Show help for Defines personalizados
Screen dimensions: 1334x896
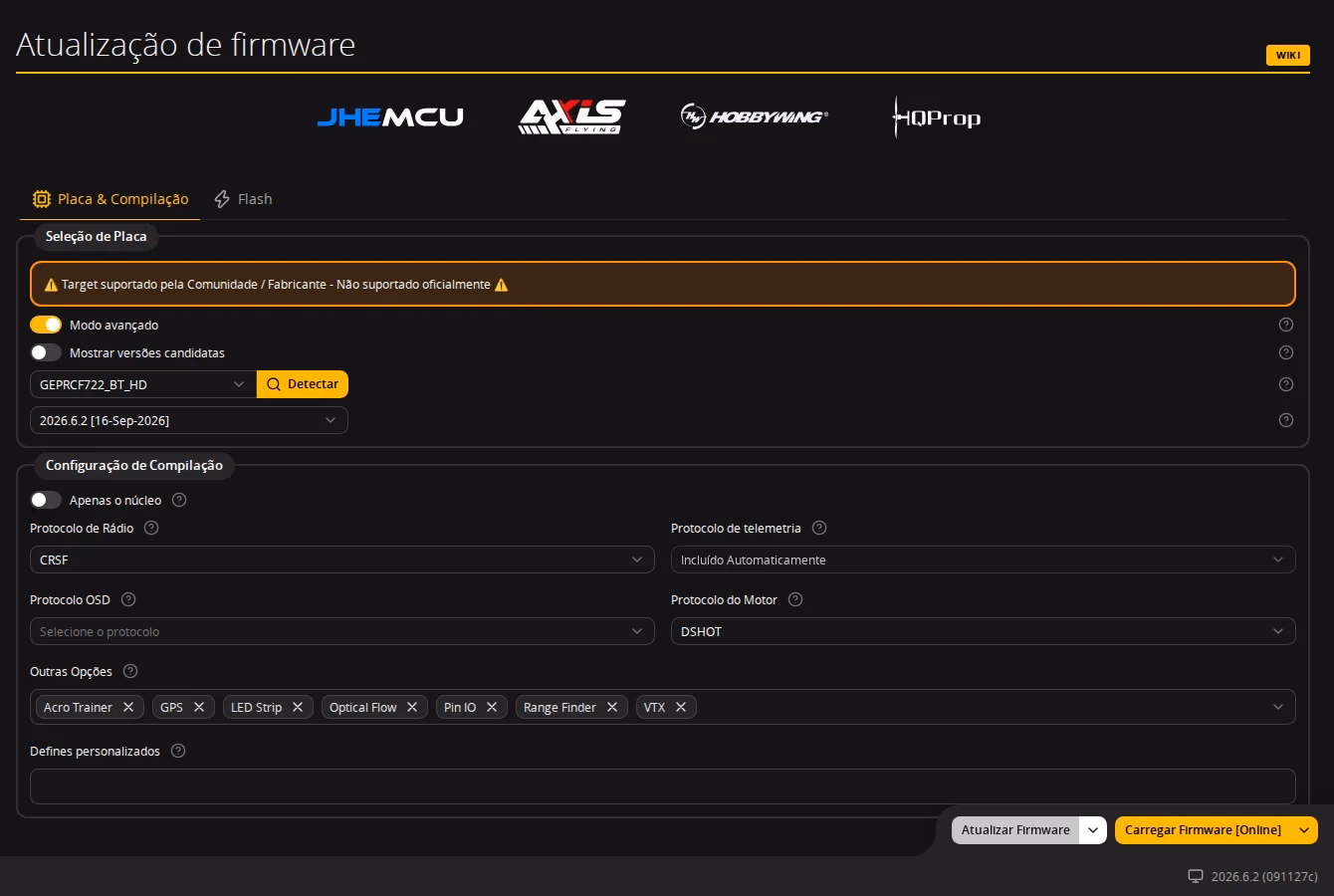[x=178, y=751]
